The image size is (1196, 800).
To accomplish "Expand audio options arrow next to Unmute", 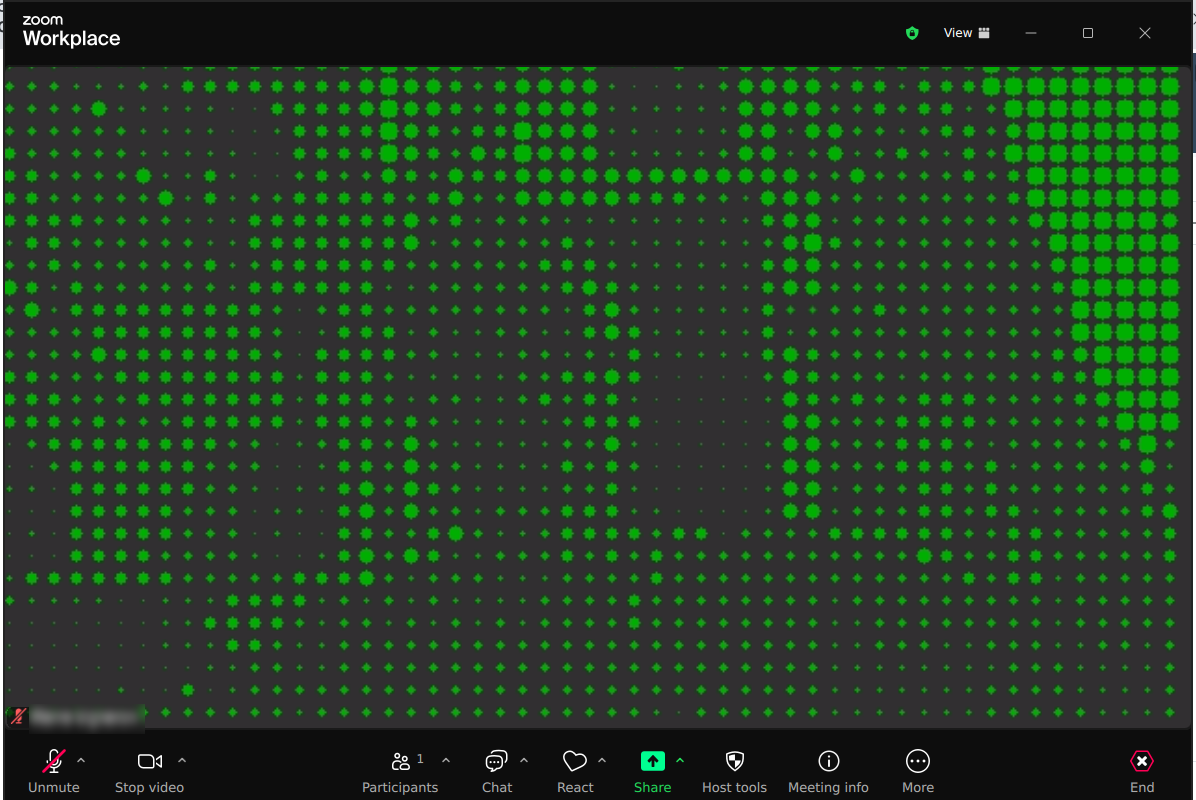I will [81, 761].
